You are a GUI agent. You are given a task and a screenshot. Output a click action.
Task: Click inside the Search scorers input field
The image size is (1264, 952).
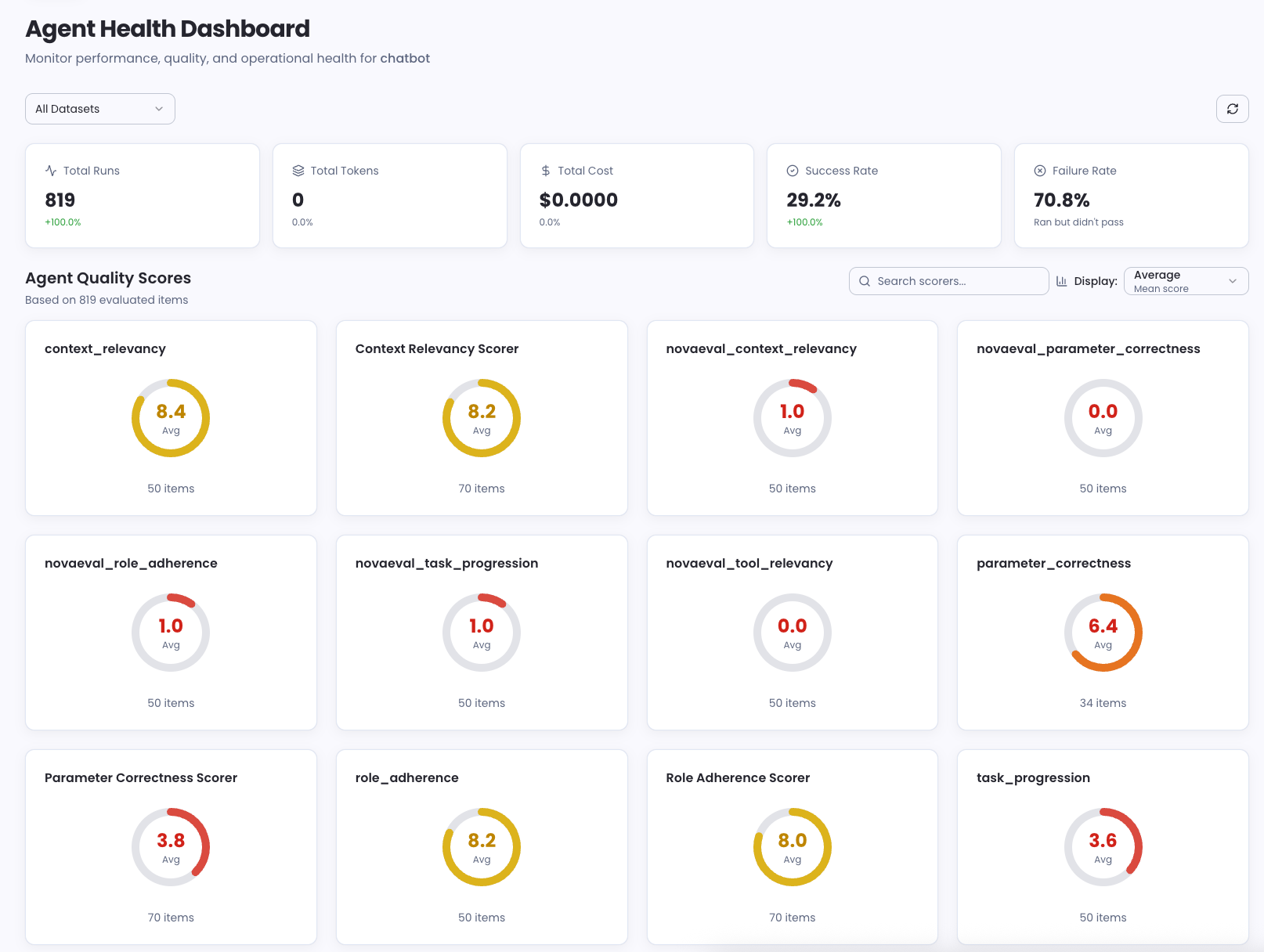[x=948, y=280]
